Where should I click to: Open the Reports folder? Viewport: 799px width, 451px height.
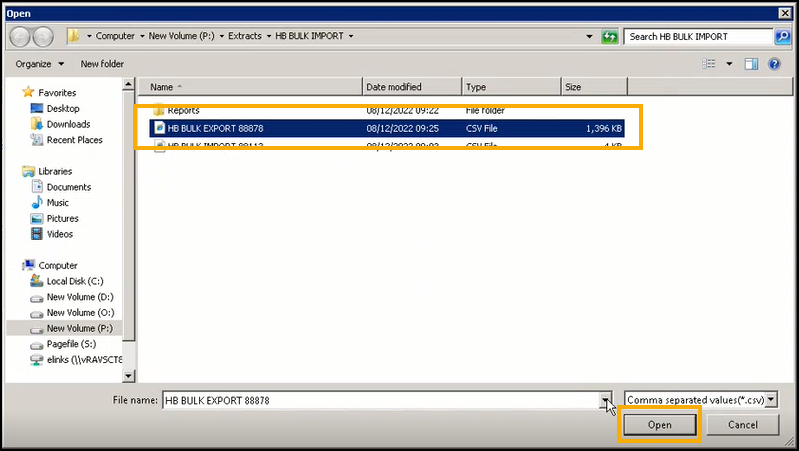183,110
